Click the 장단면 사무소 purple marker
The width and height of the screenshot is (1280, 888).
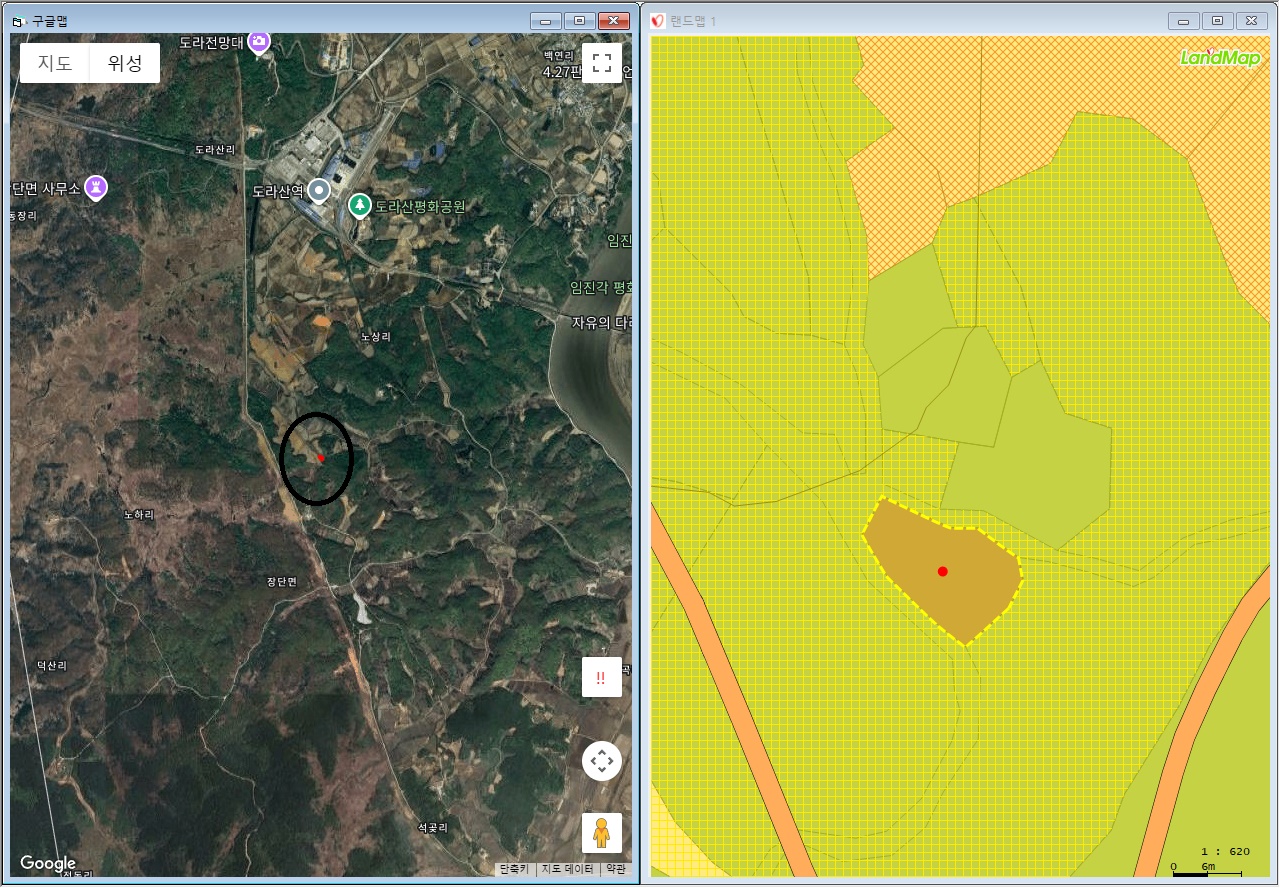[x=96, y=186]
